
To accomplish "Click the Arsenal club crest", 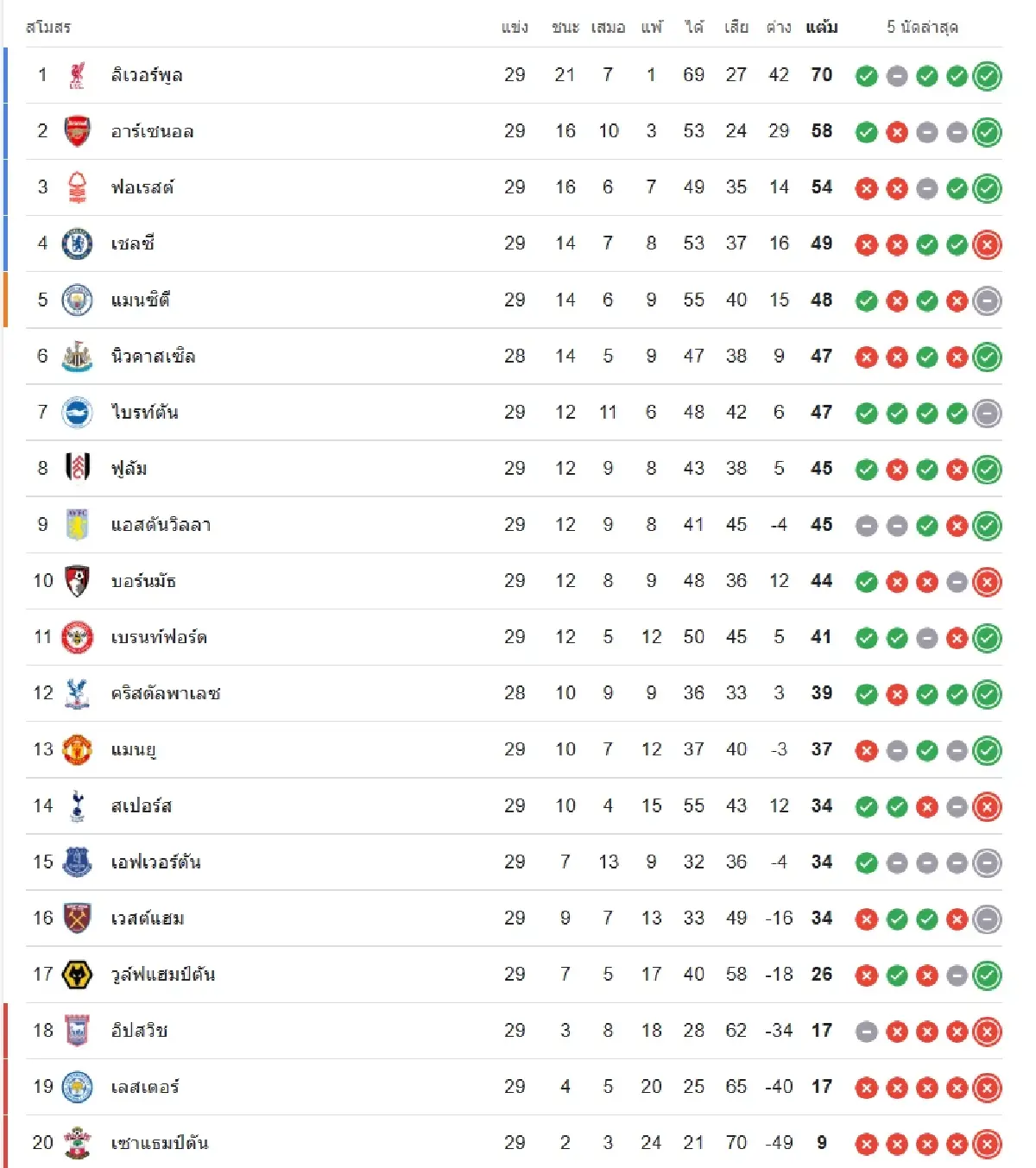I will (77, 131).
